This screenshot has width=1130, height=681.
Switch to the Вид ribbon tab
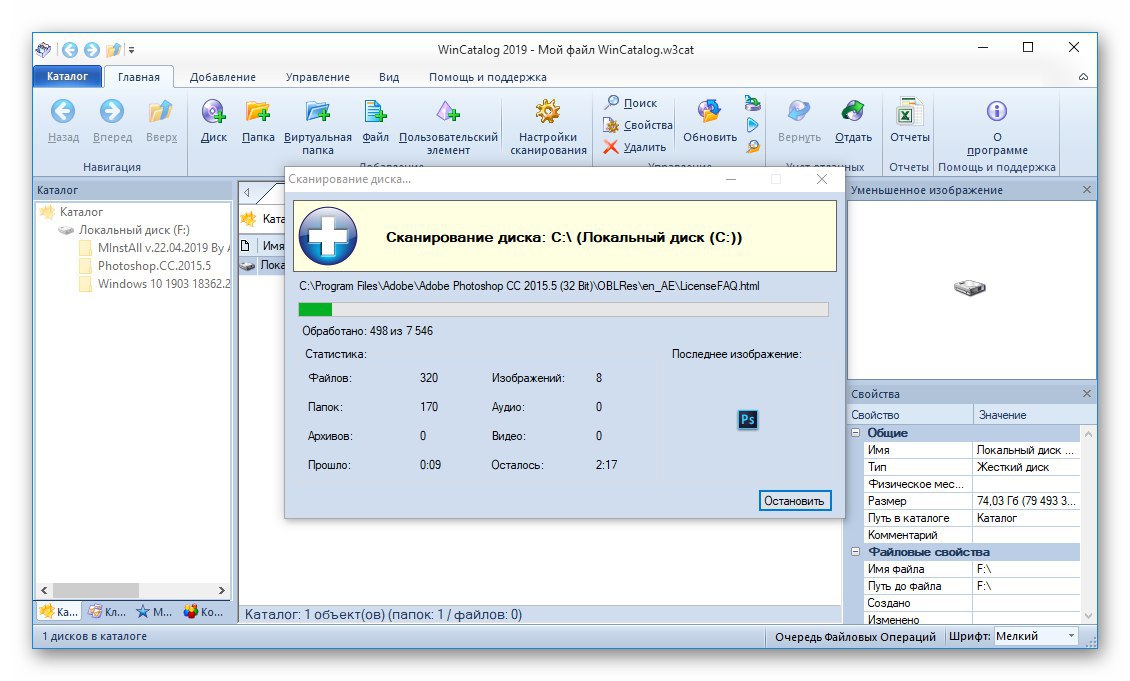click(x=389, y=77)
